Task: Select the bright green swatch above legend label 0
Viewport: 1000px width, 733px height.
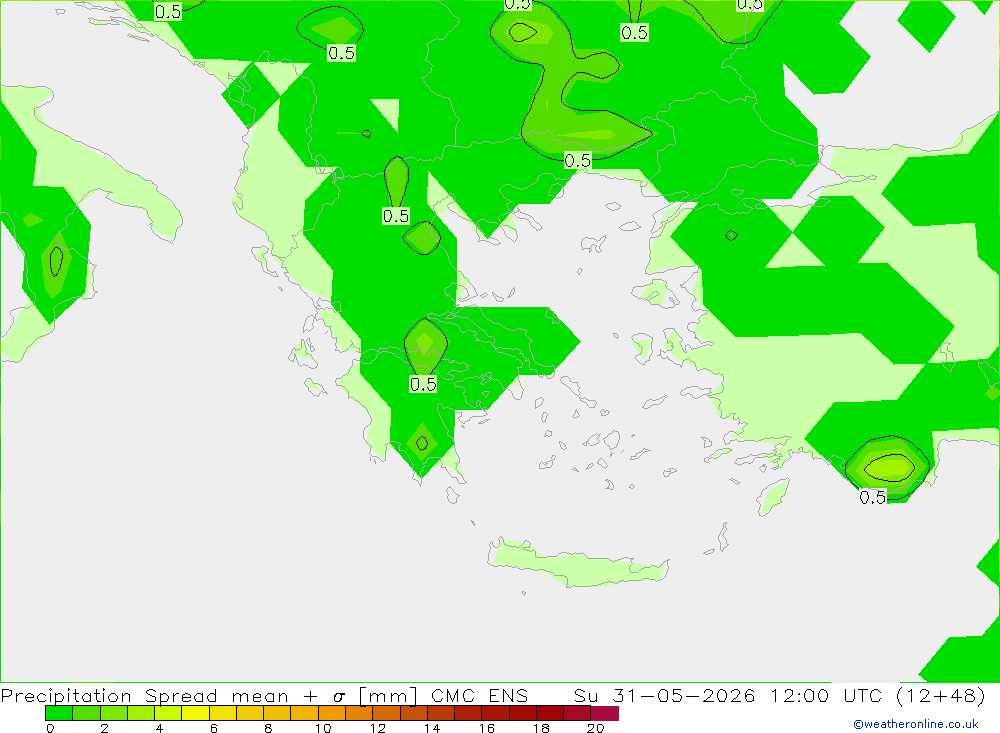Action: (59, 713)
